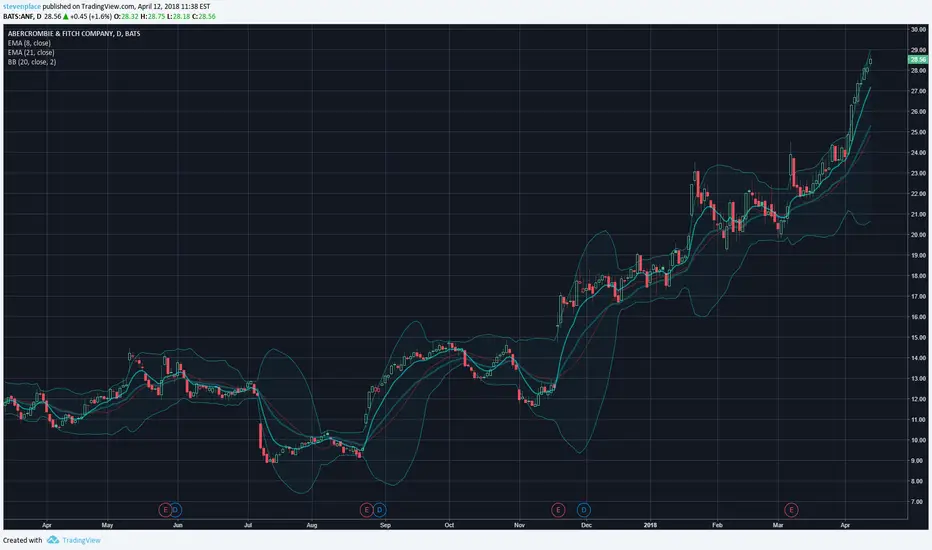
Task: Click the 30.00 price axis label
Action: (x=918, y=29)
